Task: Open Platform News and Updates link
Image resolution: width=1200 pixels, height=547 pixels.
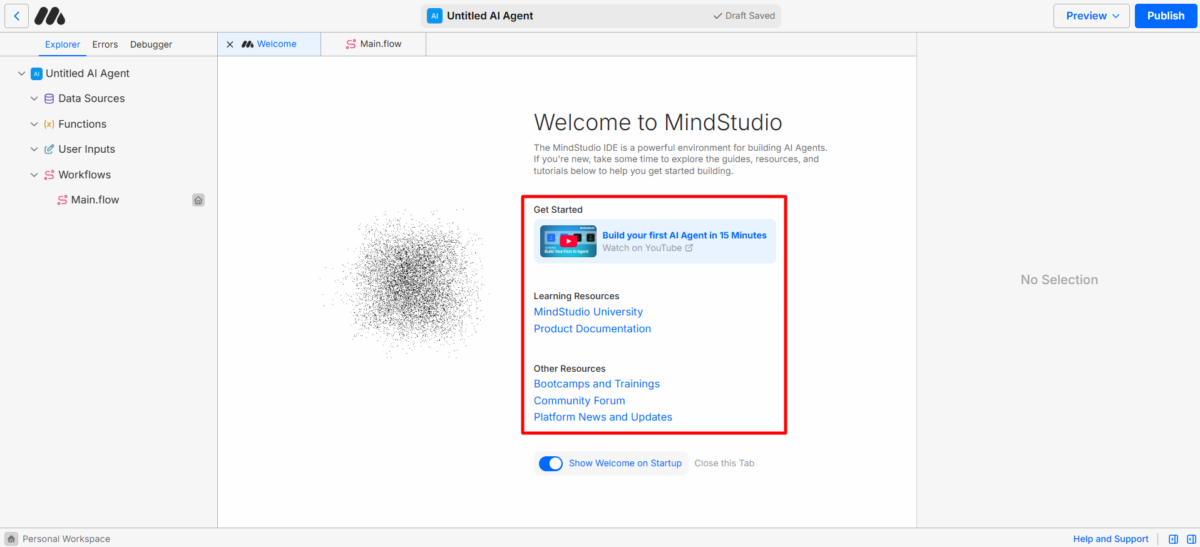Action: 603,417
